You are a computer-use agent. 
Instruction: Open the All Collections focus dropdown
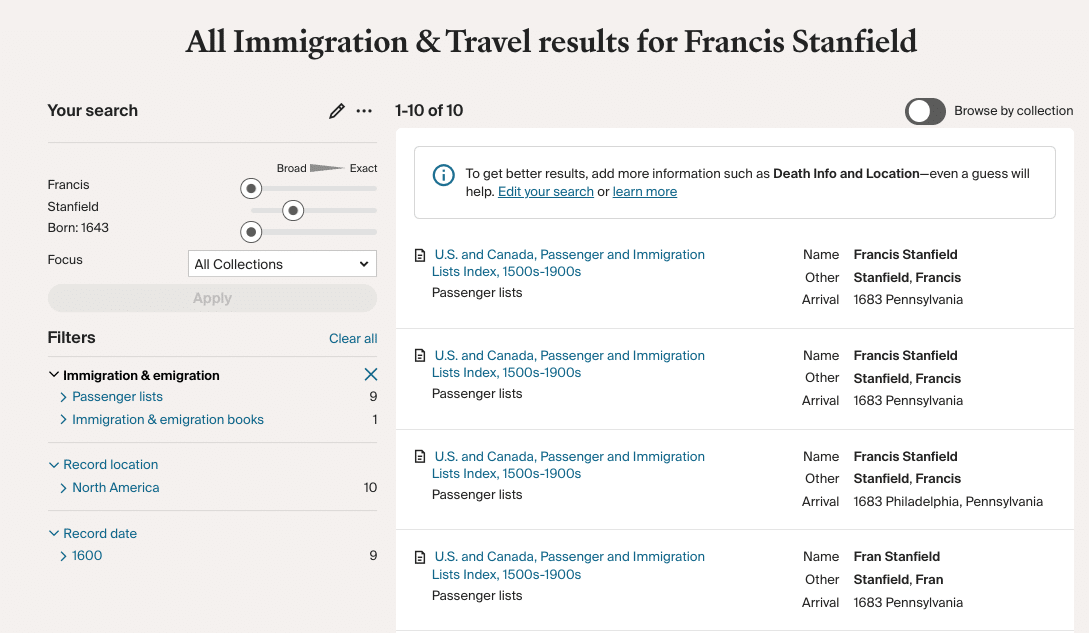(282, 264)
